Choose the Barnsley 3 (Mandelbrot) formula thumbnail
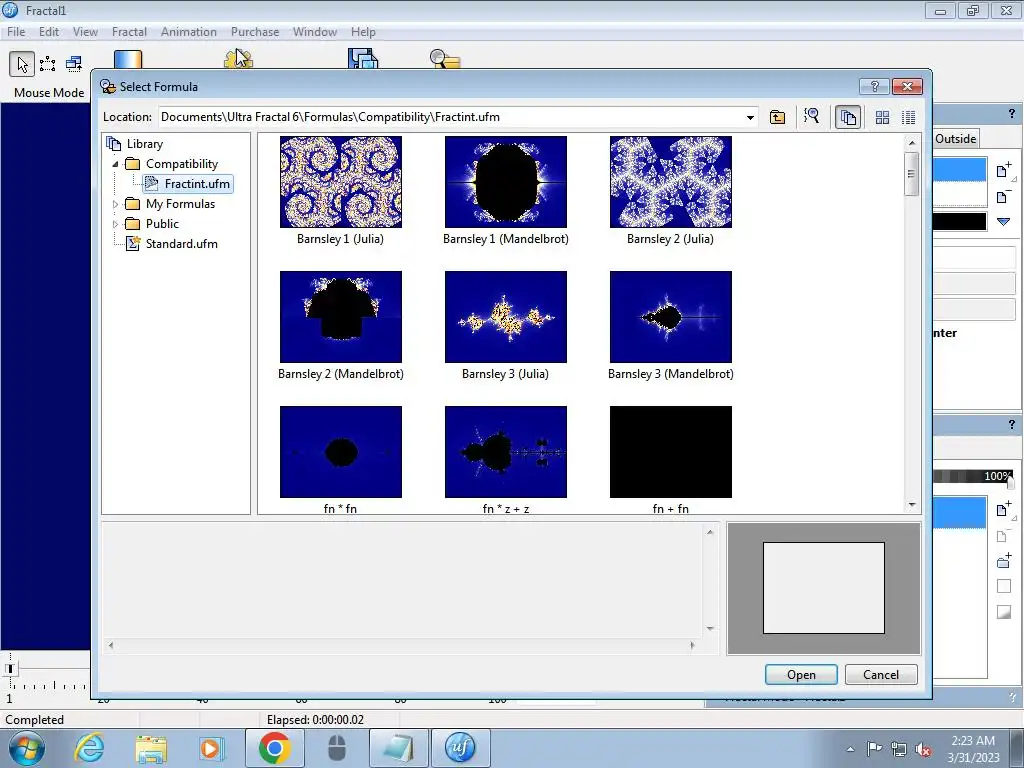Screen dimensions: 1024x768 671,317
